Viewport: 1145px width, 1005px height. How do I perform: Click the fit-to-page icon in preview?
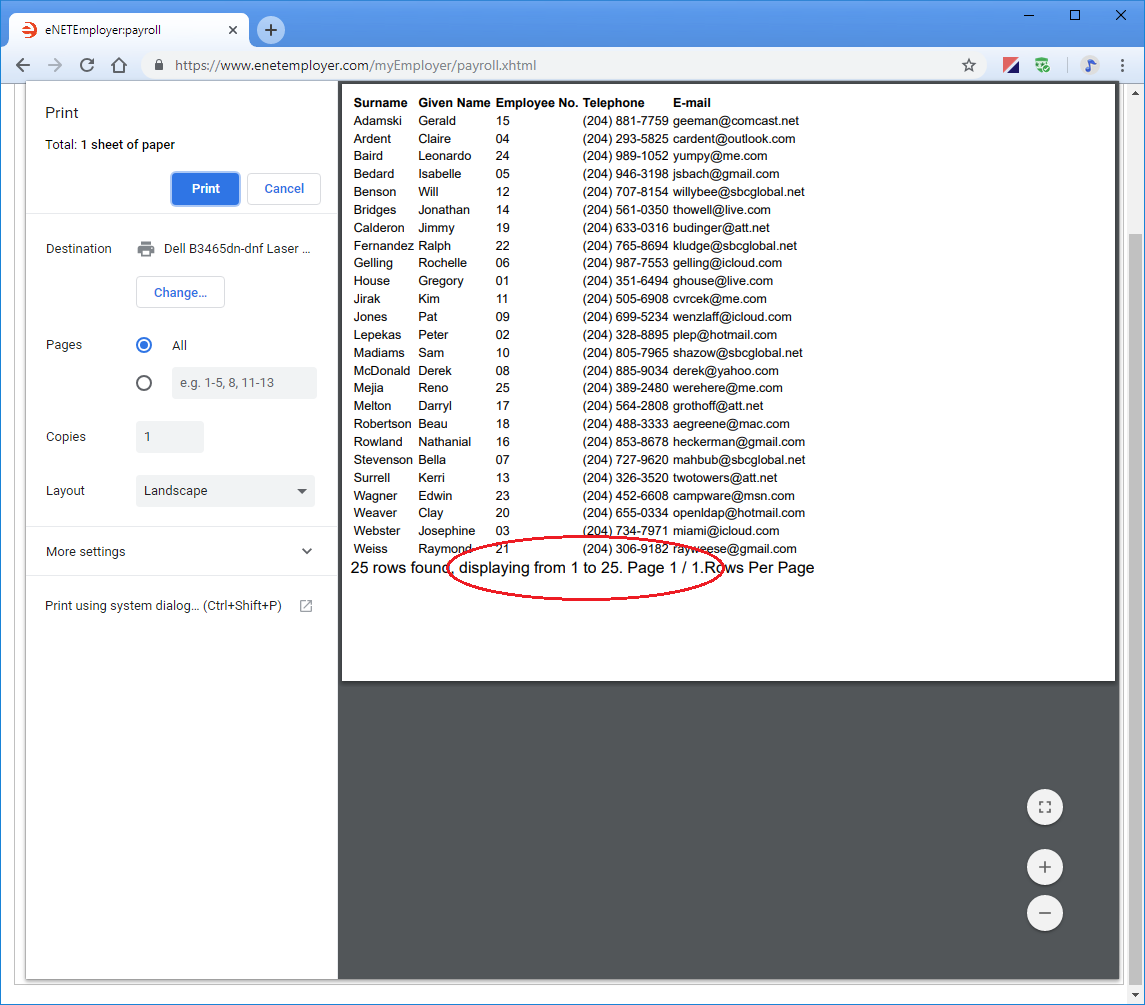1044,807
